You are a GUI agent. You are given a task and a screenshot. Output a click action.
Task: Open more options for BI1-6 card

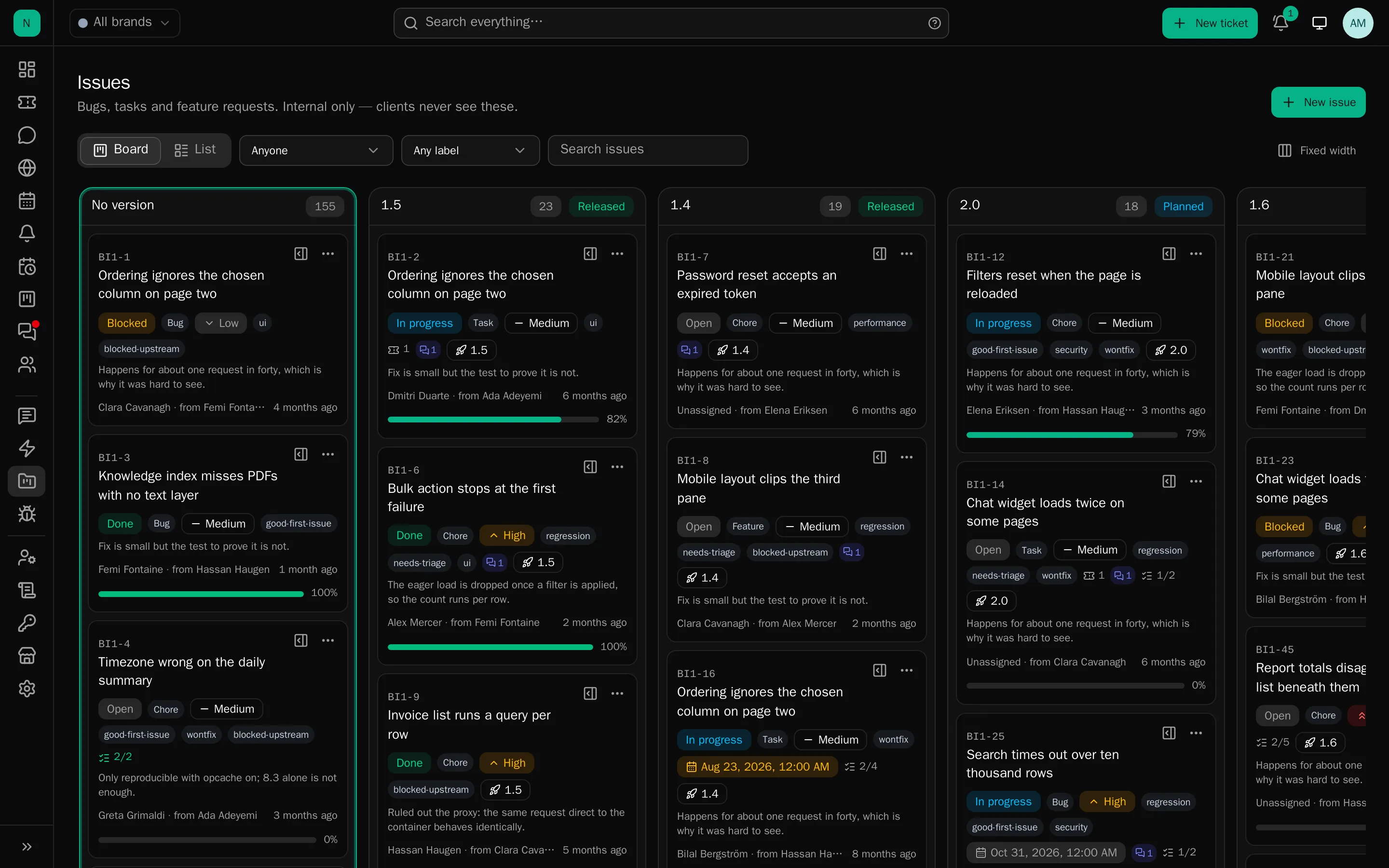[617, 467]
